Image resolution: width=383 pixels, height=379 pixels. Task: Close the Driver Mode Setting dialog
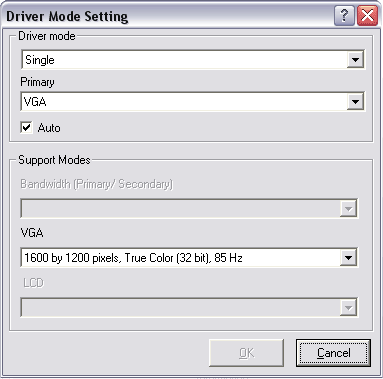click(367, 15)
